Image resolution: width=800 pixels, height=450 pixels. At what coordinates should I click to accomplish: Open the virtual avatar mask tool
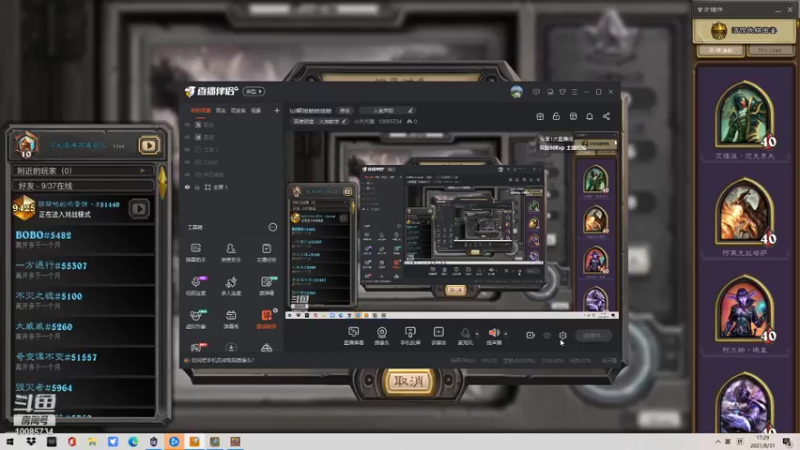[195, 319]
